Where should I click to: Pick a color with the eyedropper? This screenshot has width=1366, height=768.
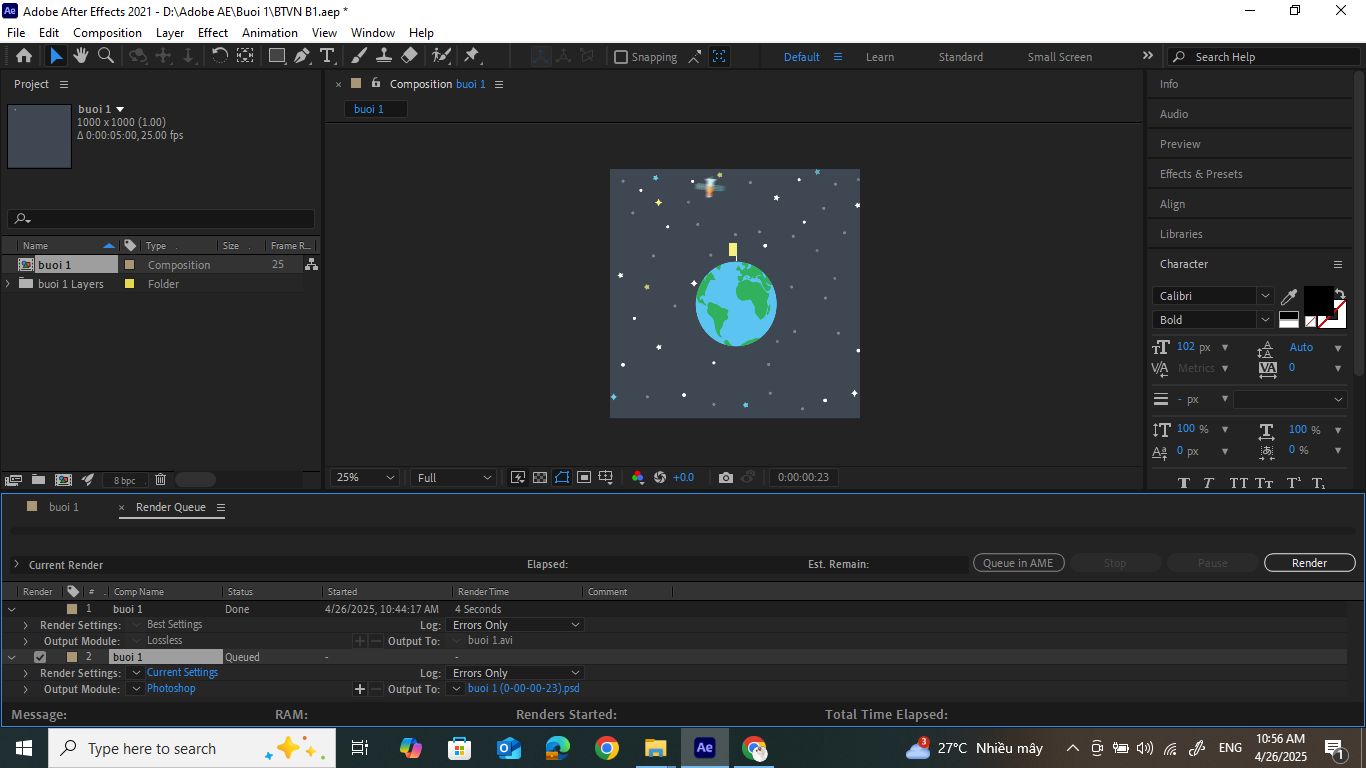click(x=1289, y=296)
